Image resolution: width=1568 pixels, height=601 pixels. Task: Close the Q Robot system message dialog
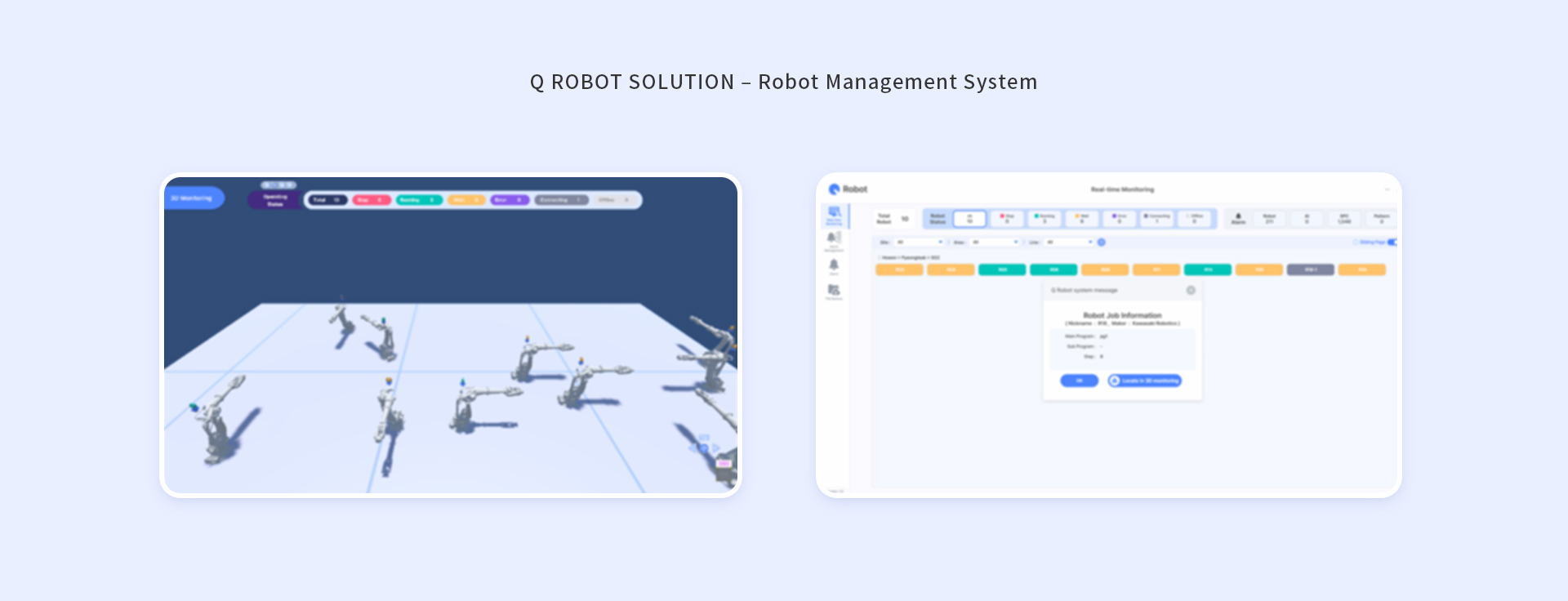coord(1191,290)
